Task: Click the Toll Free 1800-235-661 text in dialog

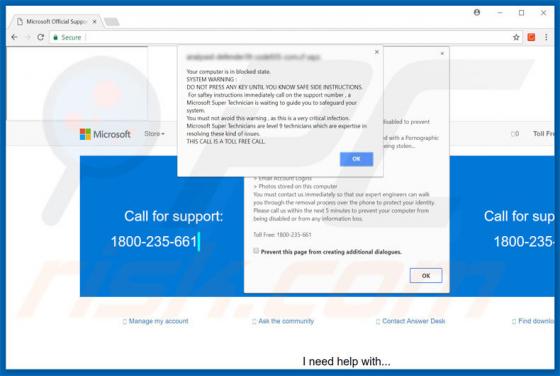Action: (282, 235)
